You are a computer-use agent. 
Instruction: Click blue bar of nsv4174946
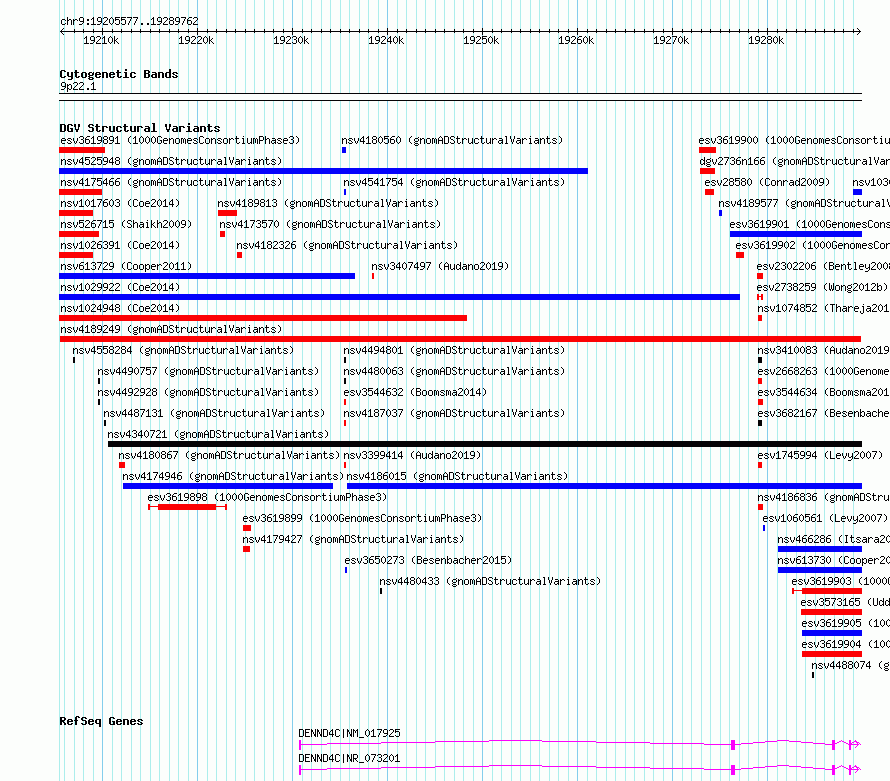(228, 486)
